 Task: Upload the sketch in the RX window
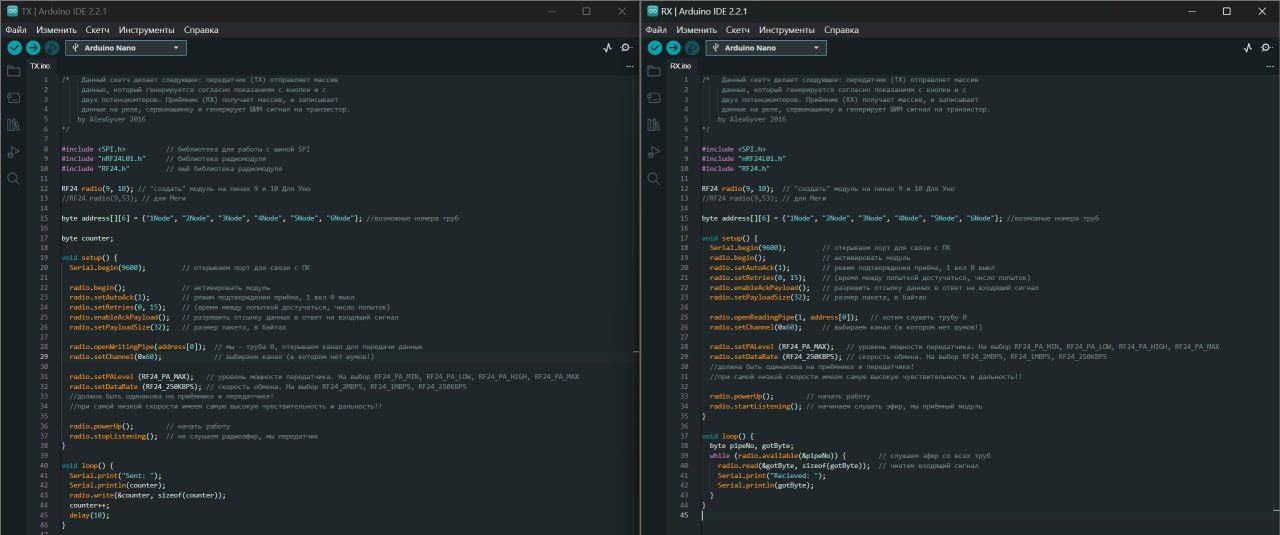point(672,47)
